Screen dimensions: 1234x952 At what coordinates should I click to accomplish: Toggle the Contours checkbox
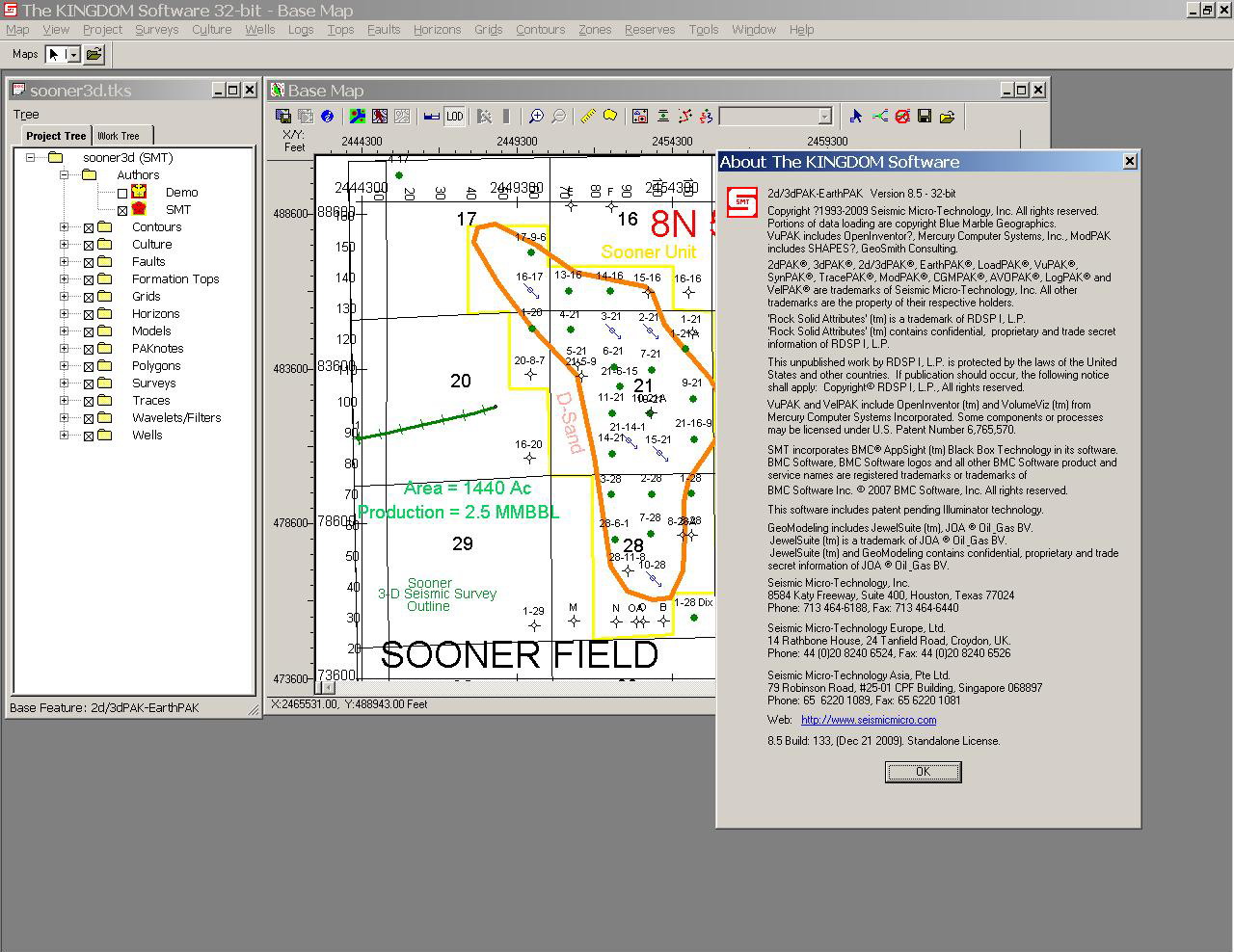click(x=89, y=228)
